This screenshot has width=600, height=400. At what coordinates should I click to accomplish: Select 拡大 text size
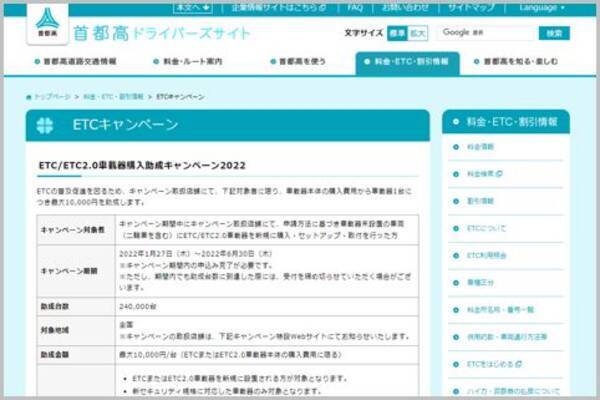[417, 33]
